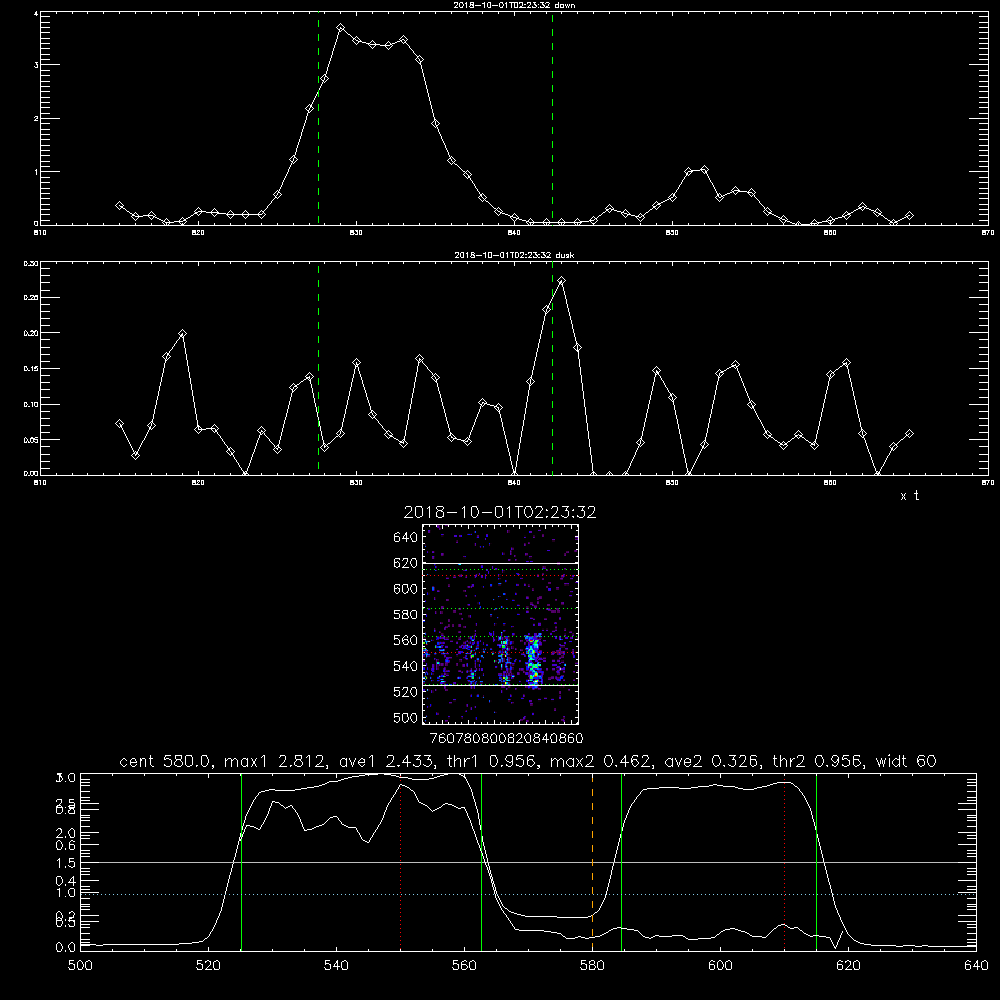Click the spectrogram x-axis label string '760780800820840860'
Viewport: 1000px width, 1000px height.
tap(506, 738)
